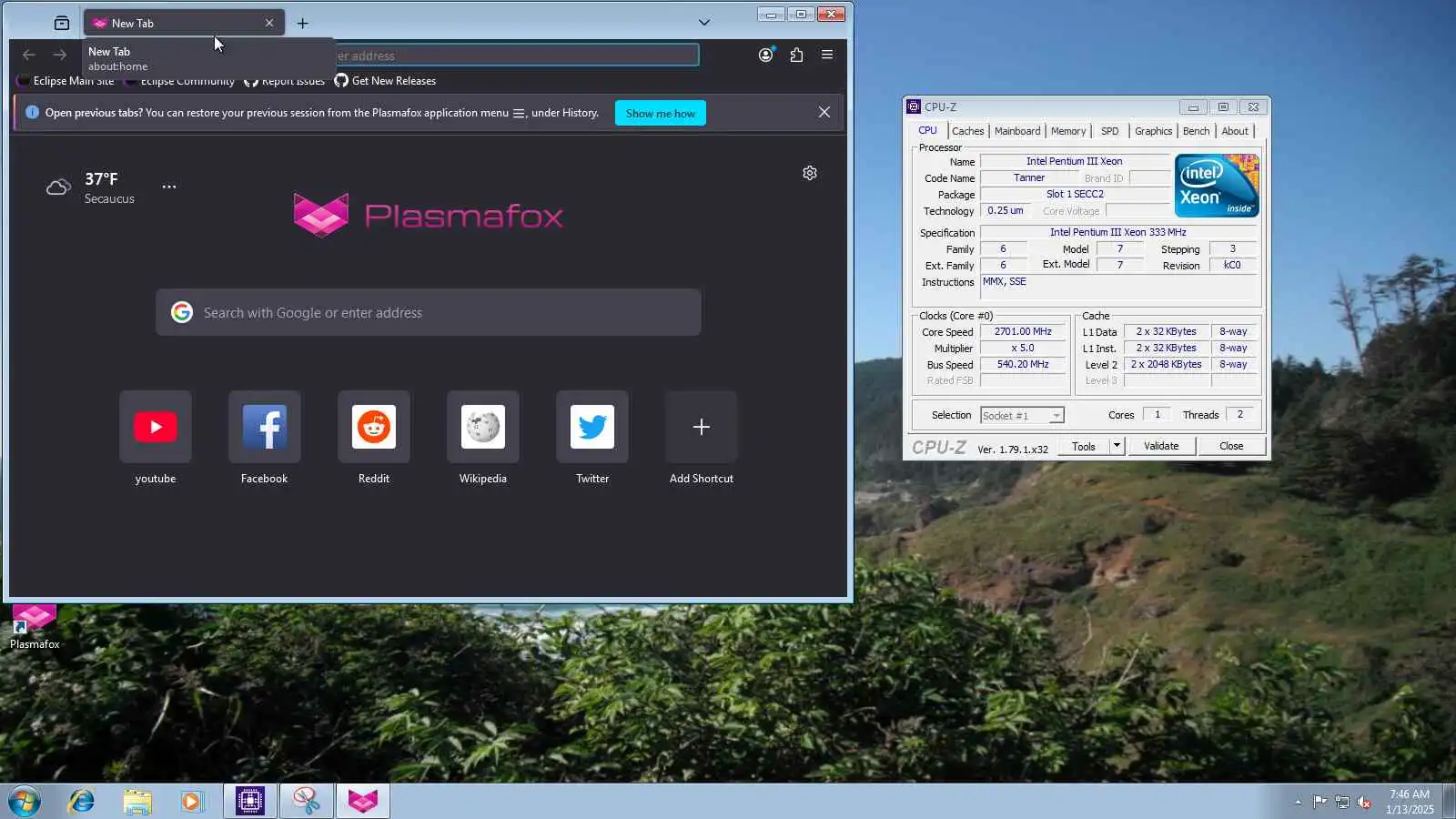This screenshot has width=1456, height=819.
Task: Open the Wikipedia shortcut tile
Action: coord(483,427)
